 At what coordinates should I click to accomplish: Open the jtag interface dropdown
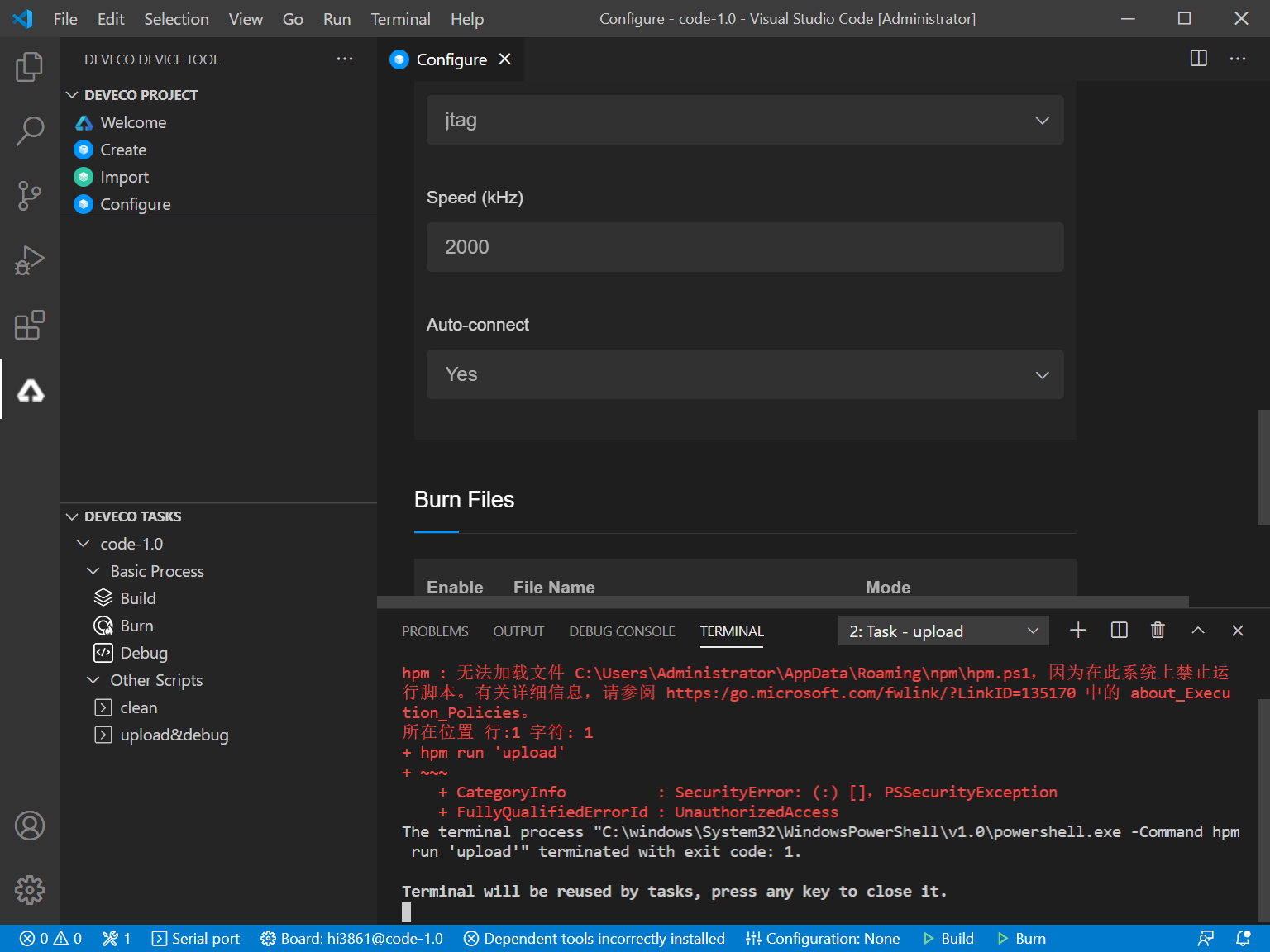[745, 120]
